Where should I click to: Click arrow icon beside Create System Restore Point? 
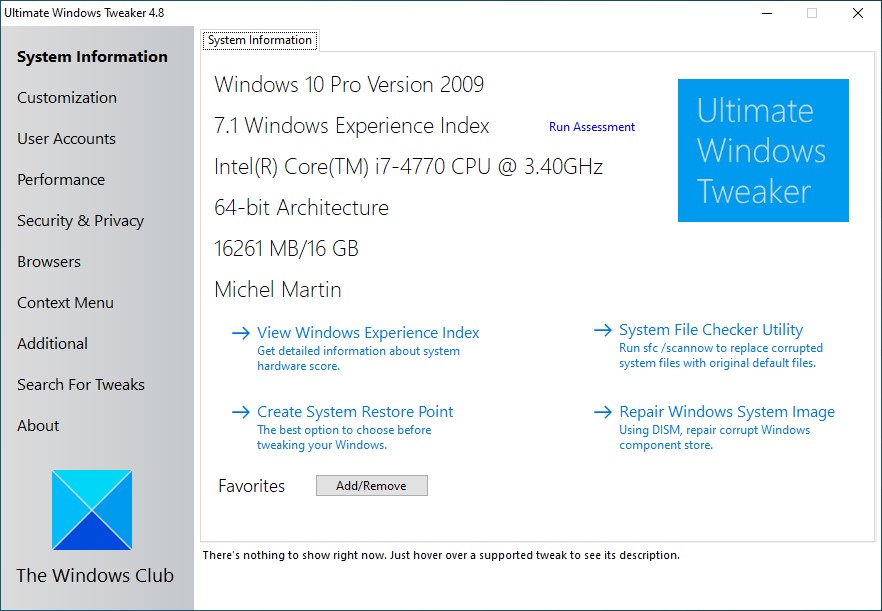point(241,412)
